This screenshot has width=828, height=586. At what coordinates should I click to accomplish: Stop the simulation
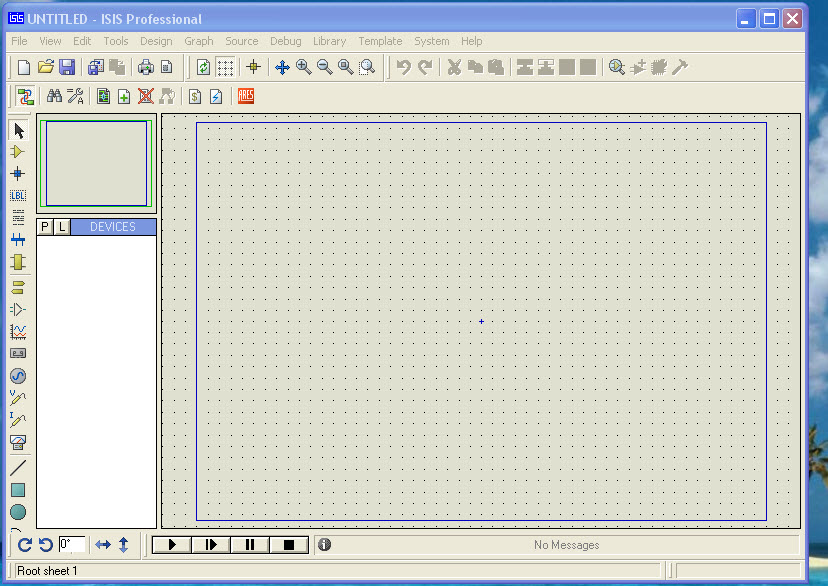(289, 544)
